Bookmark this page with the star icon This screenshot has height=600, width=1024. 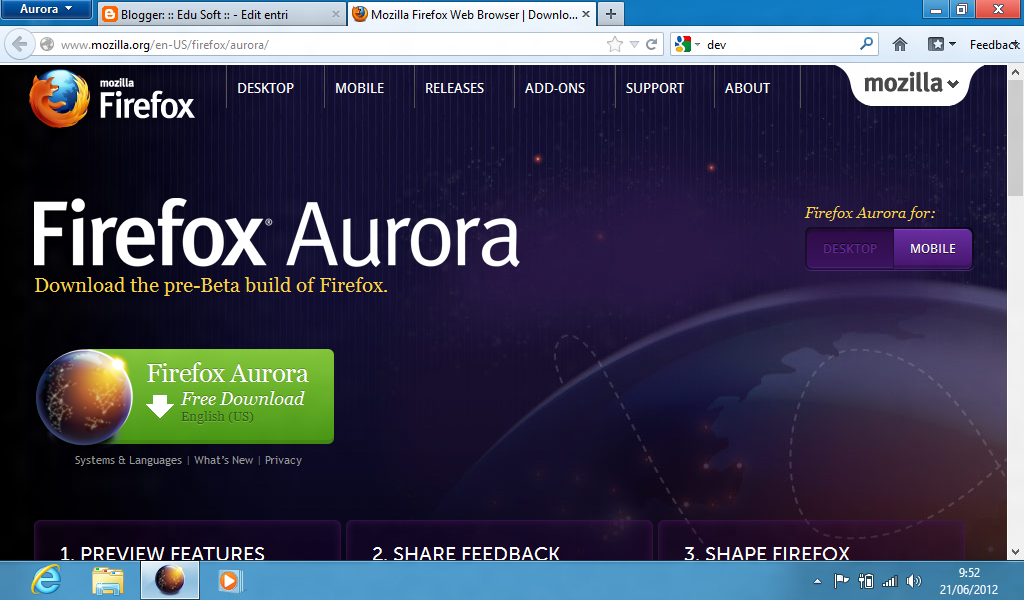[615, 44]
